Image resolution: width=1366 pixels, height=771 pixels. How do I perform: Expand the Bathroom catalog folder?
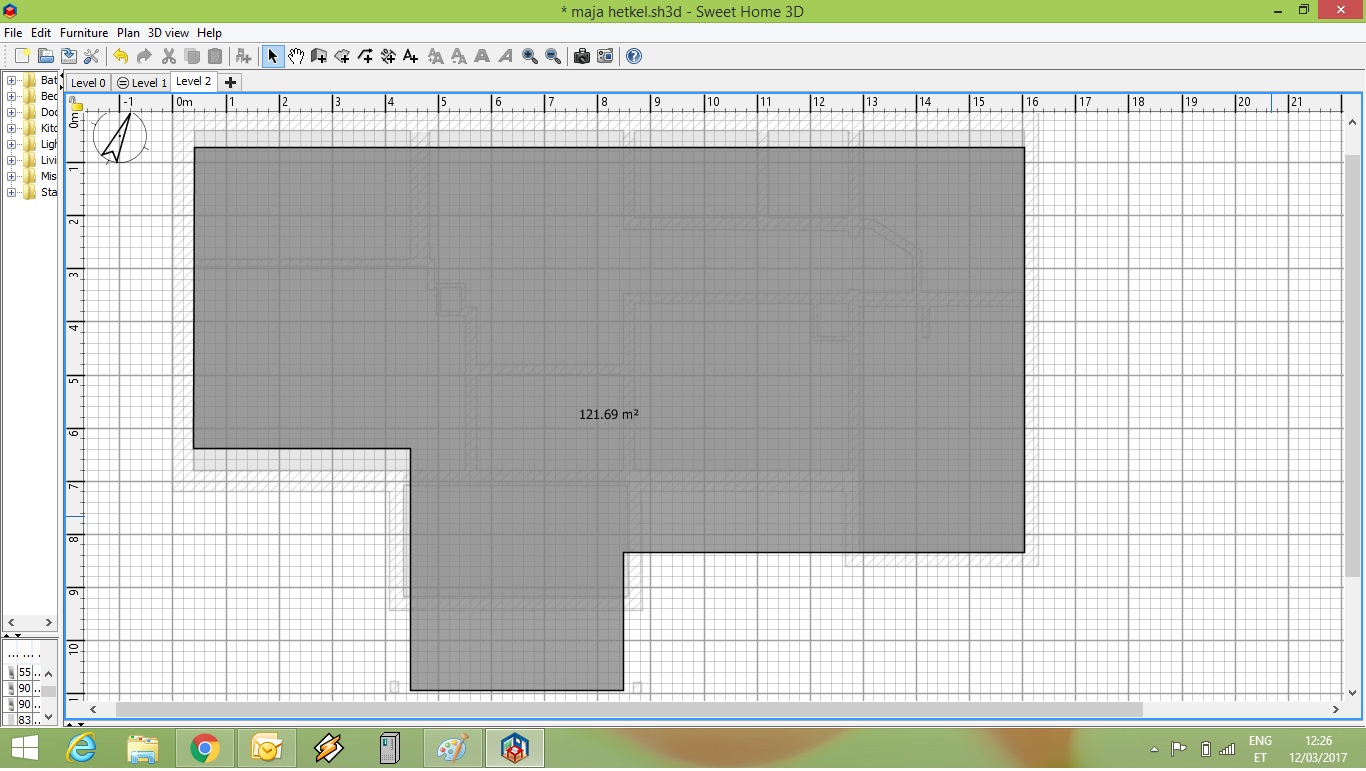tap(12, 80)
